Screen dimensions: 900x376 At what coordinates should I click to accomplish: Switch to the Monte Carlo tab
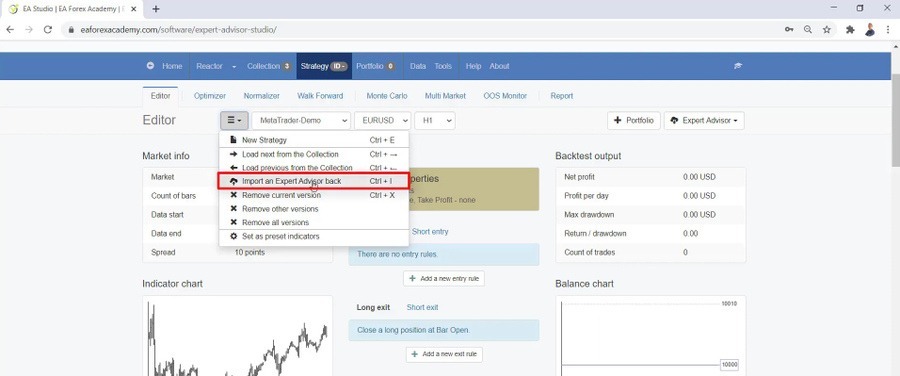coord(387,96)
